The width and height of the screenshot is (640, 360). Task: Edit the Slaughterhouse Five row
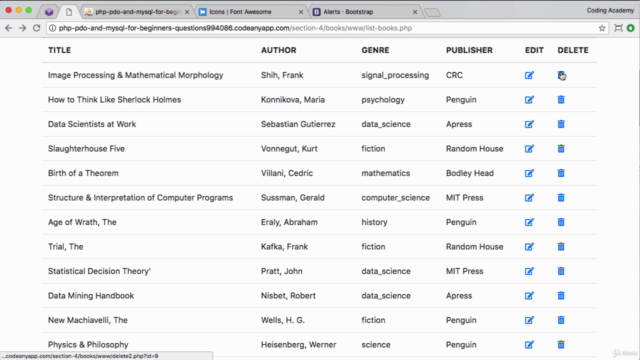529,149
